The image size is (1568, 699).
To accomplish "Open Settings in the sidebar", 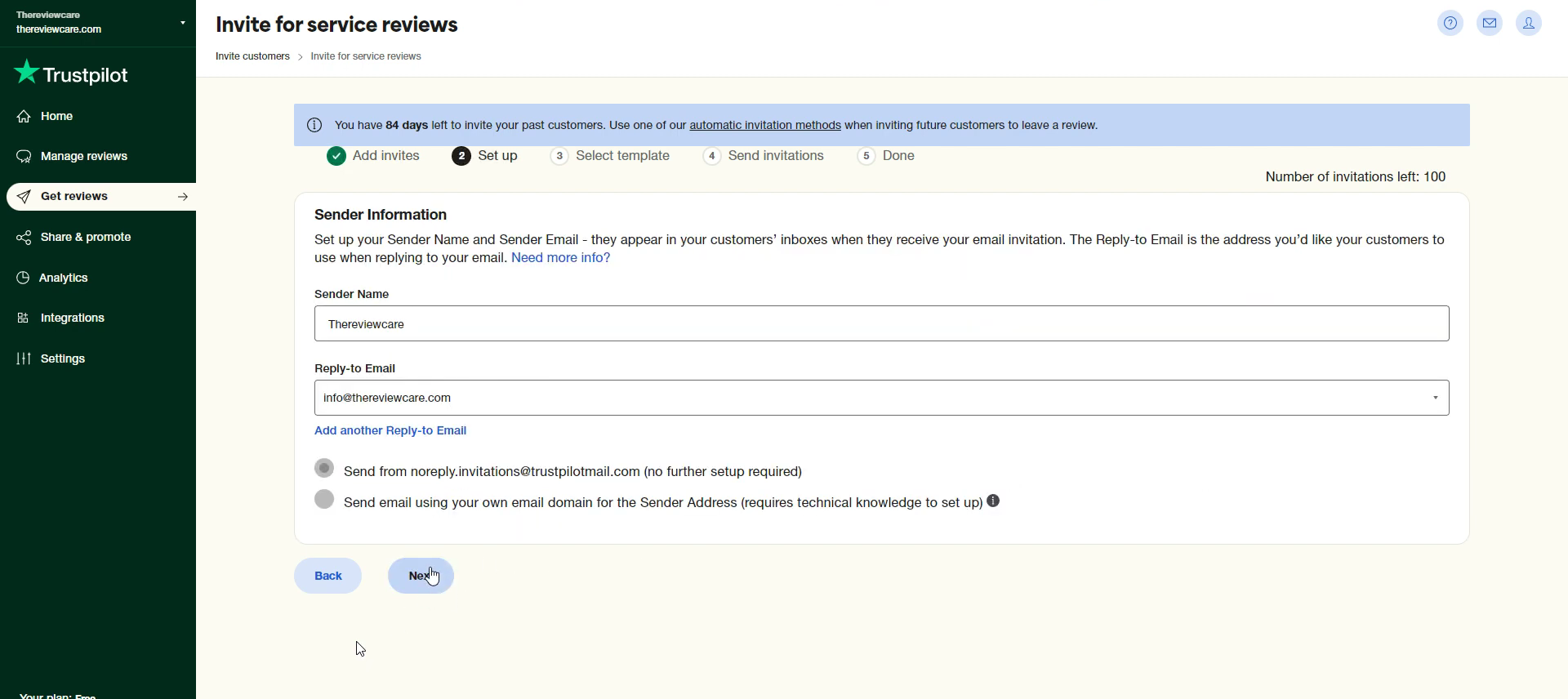I will (63, 359).
